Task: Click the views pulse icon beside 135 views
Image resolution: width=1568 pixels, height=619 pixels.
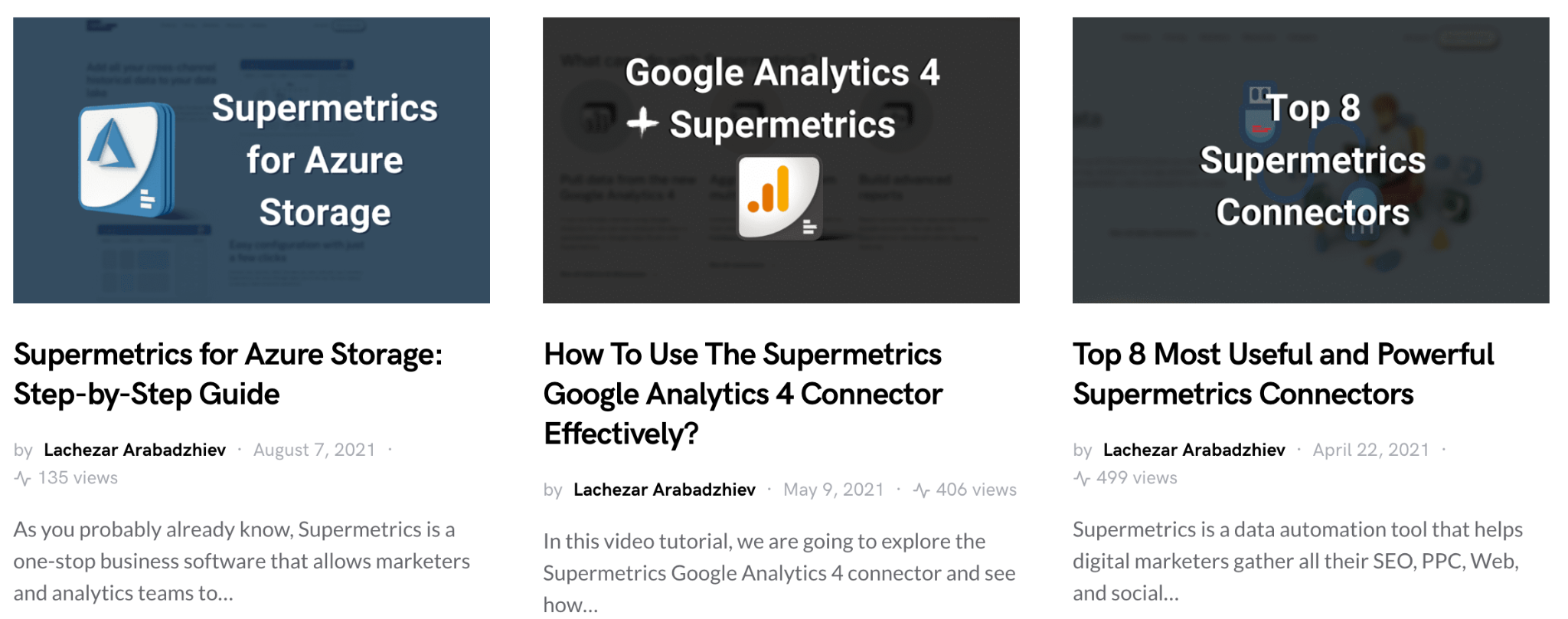Action: click(23, 479)
